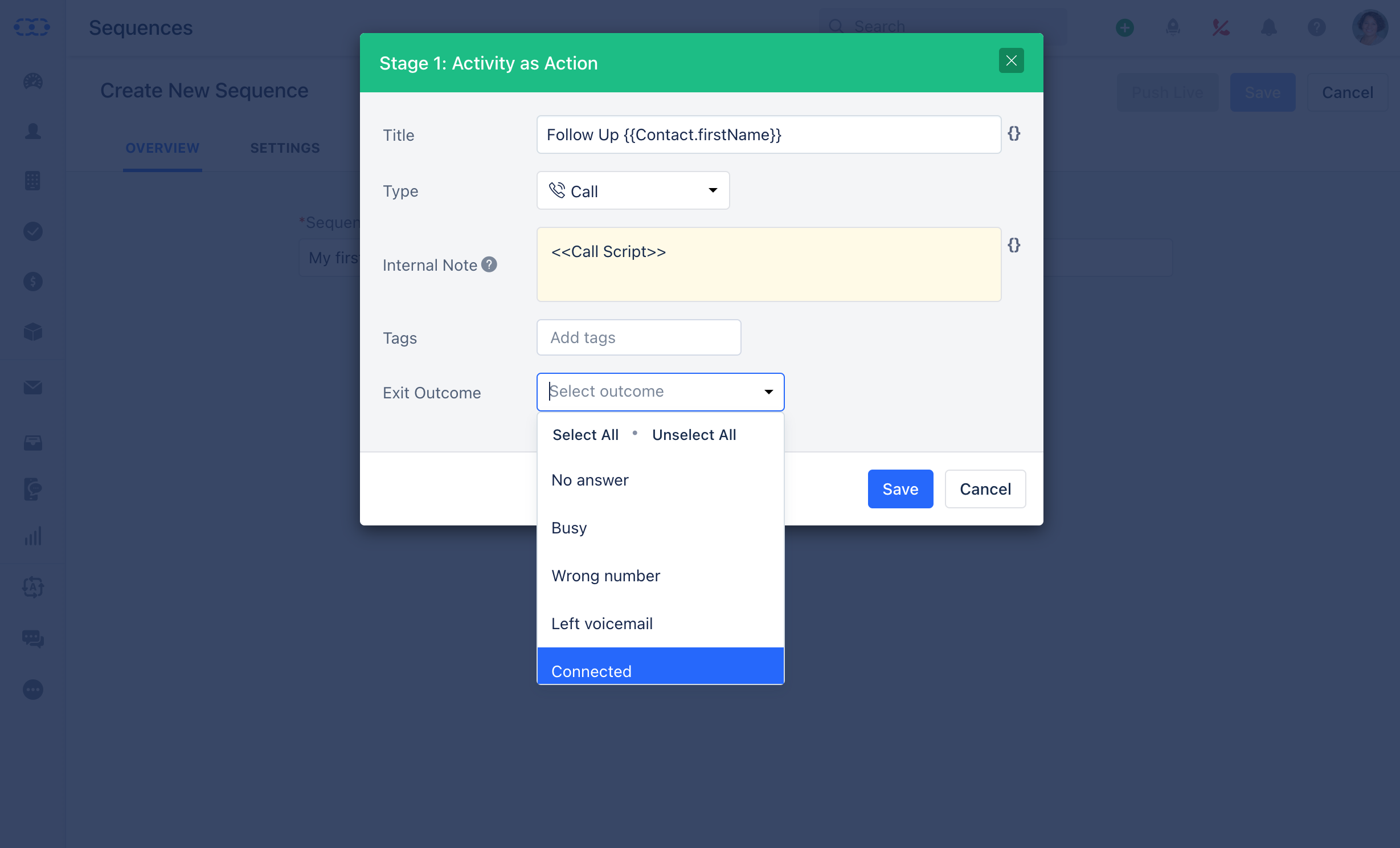Close the Stage 1 dialog with X
Viewport: 1400px width, 848px height.
click(x=1011, y=61)
